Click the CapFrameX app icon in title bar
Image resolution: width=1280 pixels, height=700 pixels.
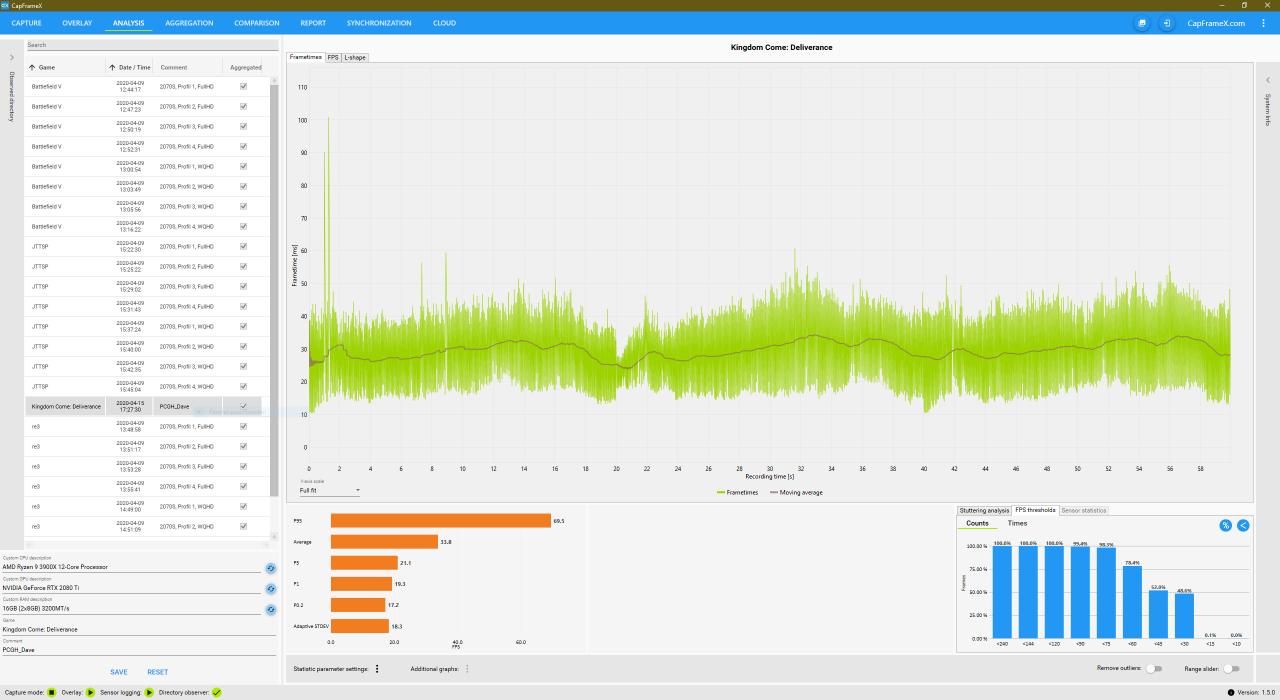click(5, 5)
